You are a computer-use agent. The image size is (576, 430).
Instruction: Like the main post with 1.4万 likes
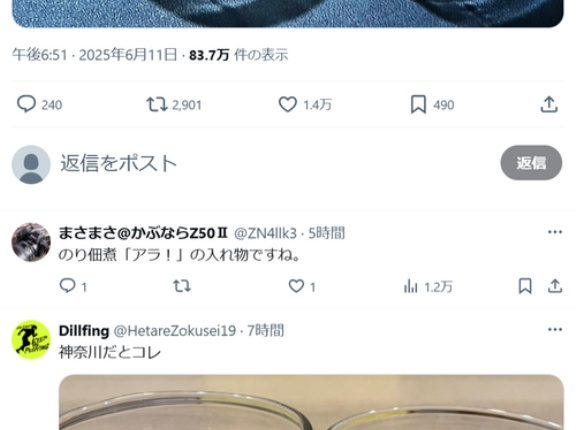pyautogui.click(x=288, y=104)
